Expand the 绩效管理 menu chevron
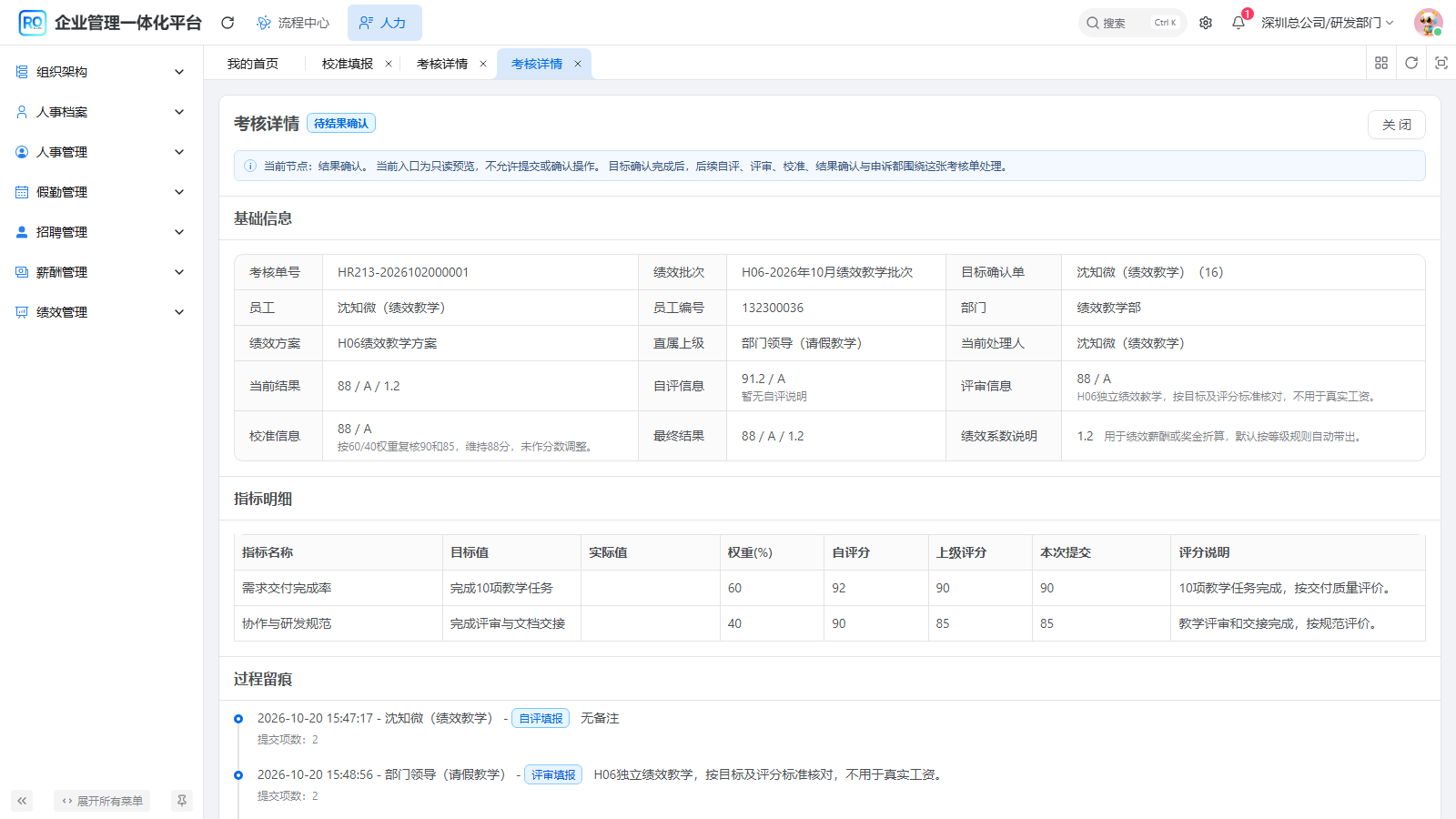Viewport: 1456px width, 819px height. [179, 312]
